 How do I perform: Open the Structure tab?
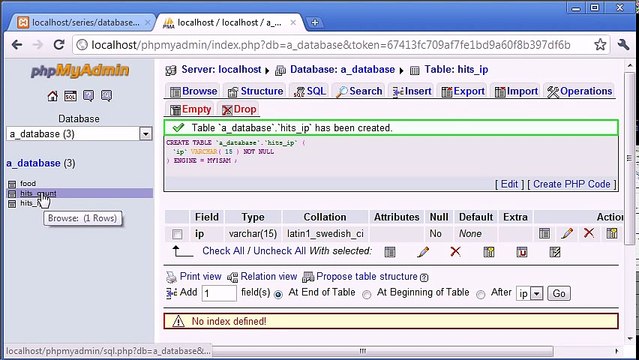(x=255, y=91)
